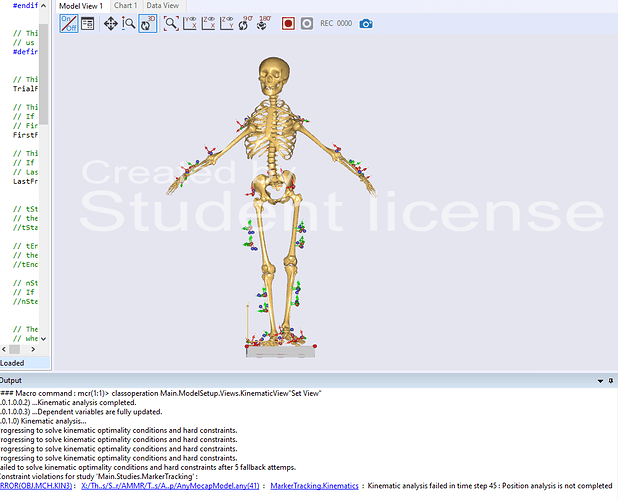Image resolution: width=618 pixels, height=500 pixels.
Task: Open the Chart 1 tab
Action: point(126,6)
